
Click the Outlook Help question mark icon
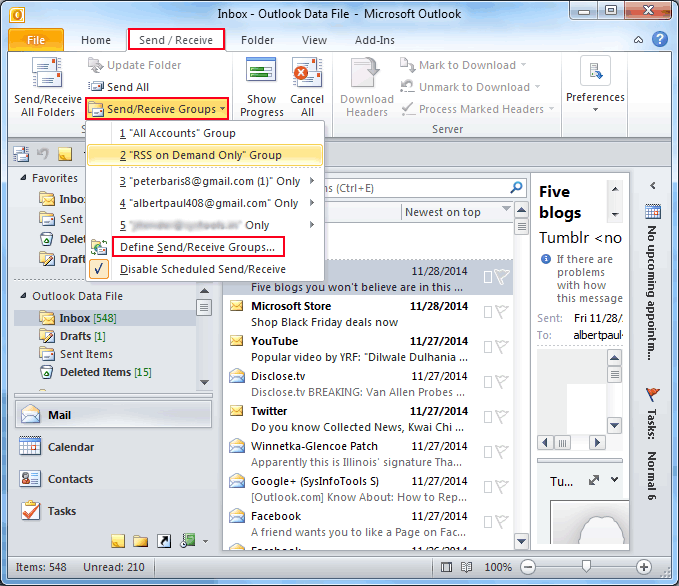660,39
